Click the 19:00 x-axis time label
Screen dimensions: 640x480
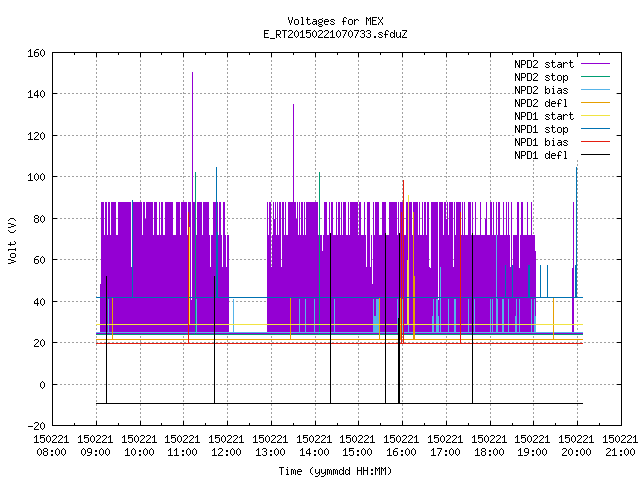532,452
